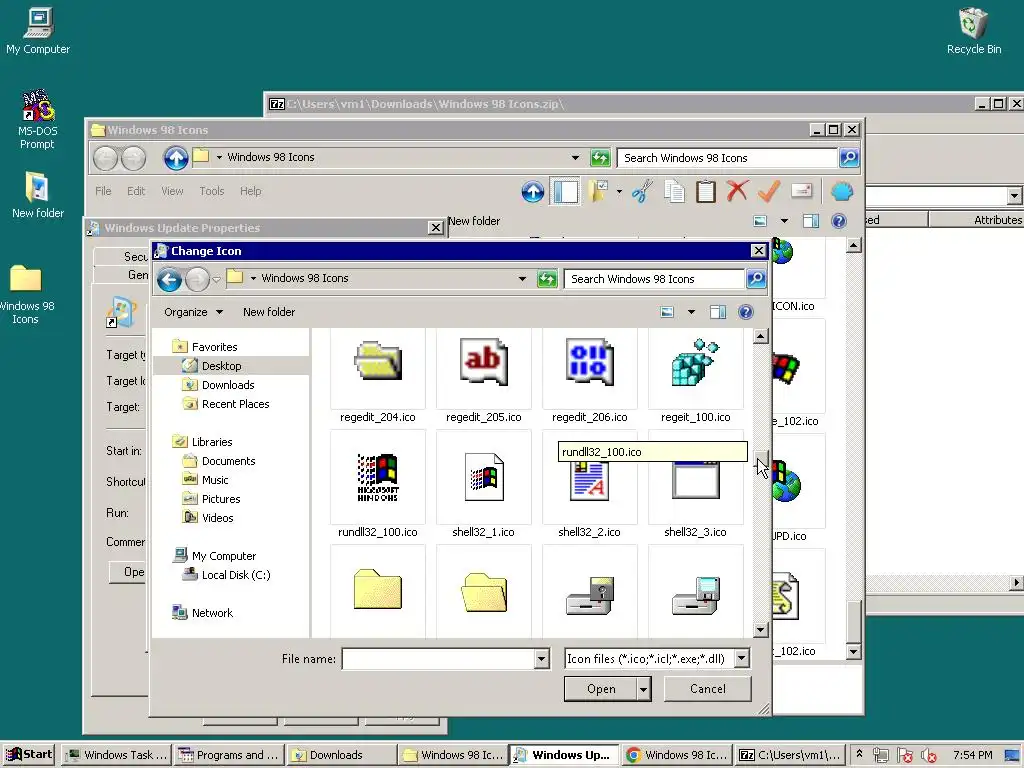Click the Open button's split arrow
This screenshot has height=768, width=1024.
coord(643,689)
